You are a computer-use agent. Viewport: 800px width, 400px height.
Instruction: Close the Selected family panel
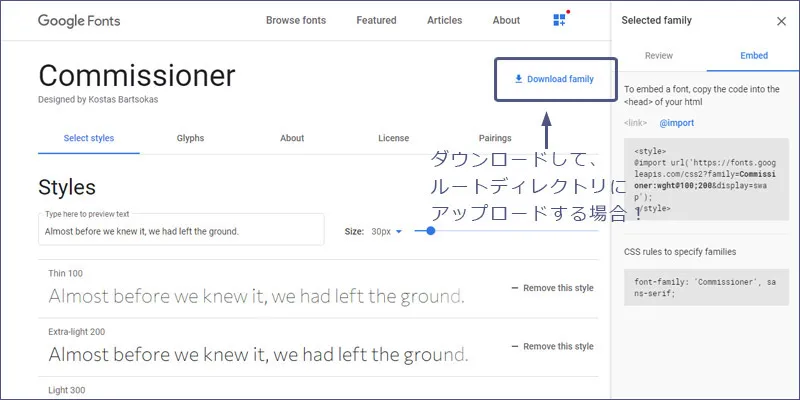tap(781, 20)
